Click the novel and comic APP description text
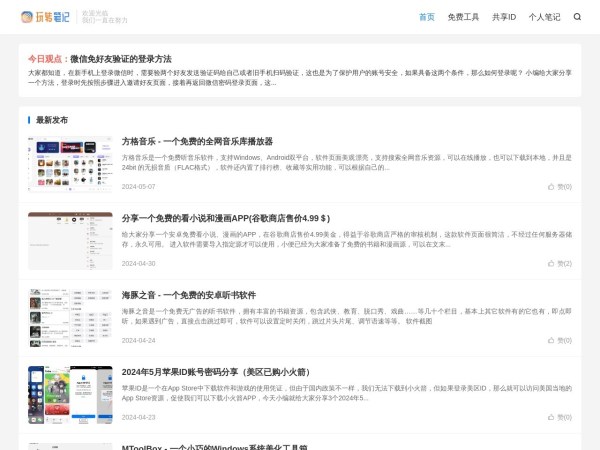Screen dimensions: 600x450 click(x=347, y=239)
